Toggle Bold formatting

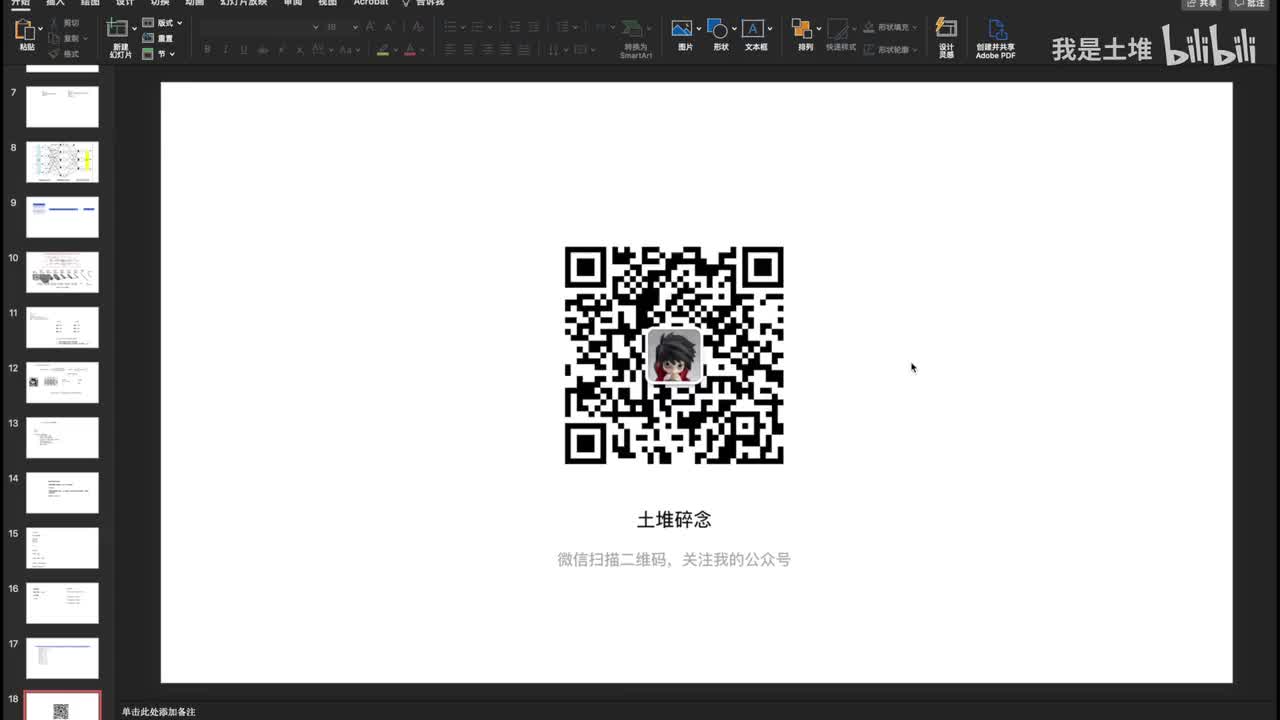(207, 49)
